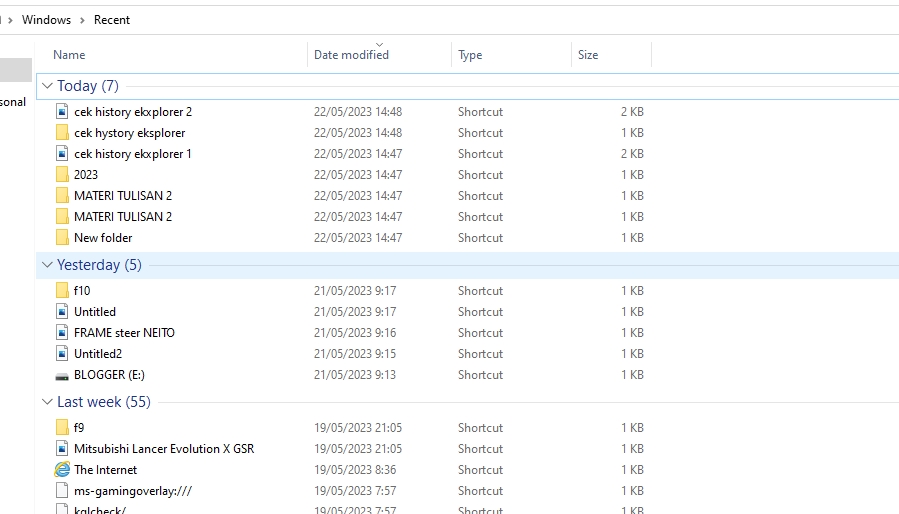Select the BLOGGER (E:) drive icon
The image size is (899, 514).
[62, 375]
